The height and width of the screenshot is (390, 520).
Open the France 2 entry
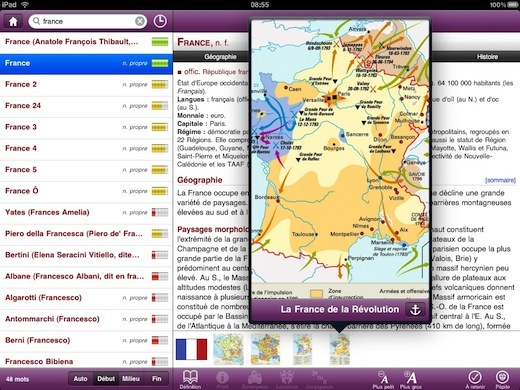point(86,85)
